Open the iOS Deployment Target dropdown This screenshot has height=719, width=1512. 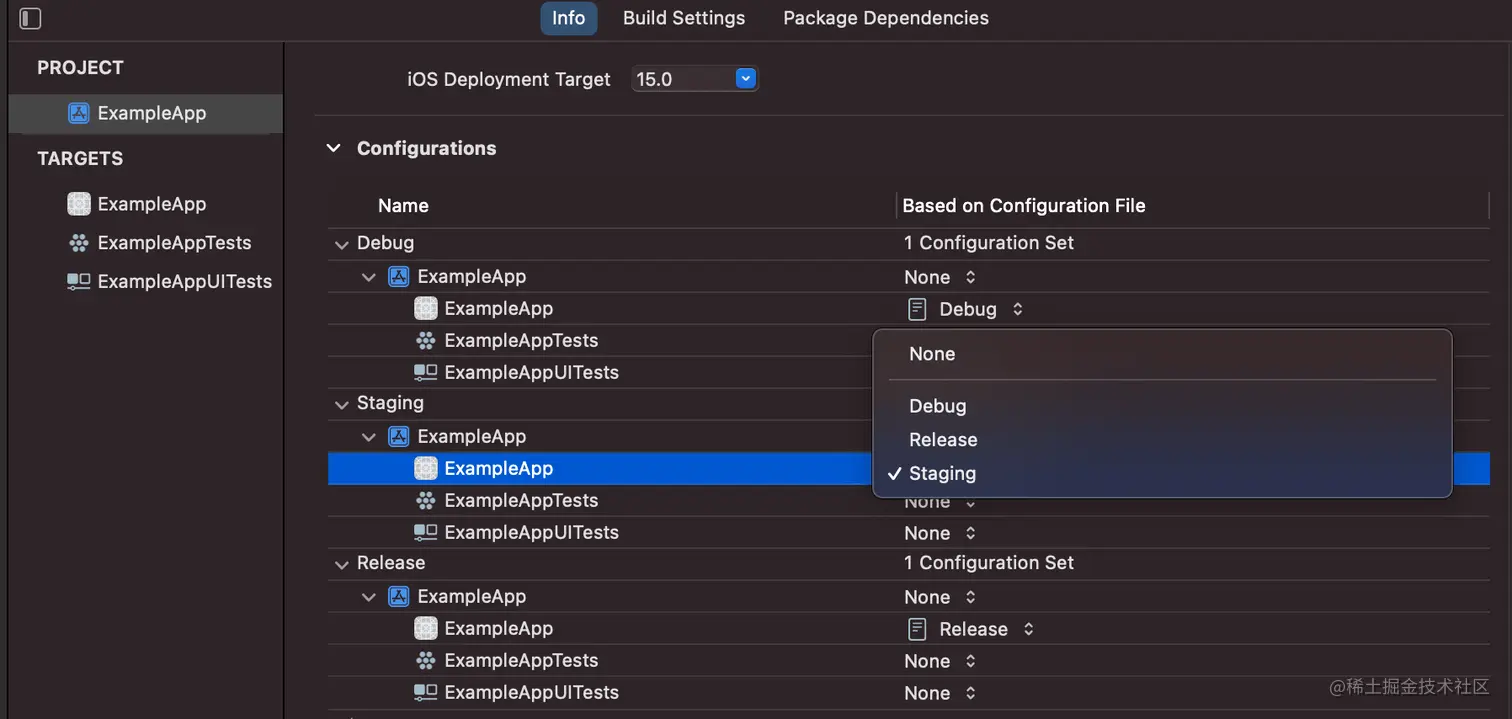(745, 79)
